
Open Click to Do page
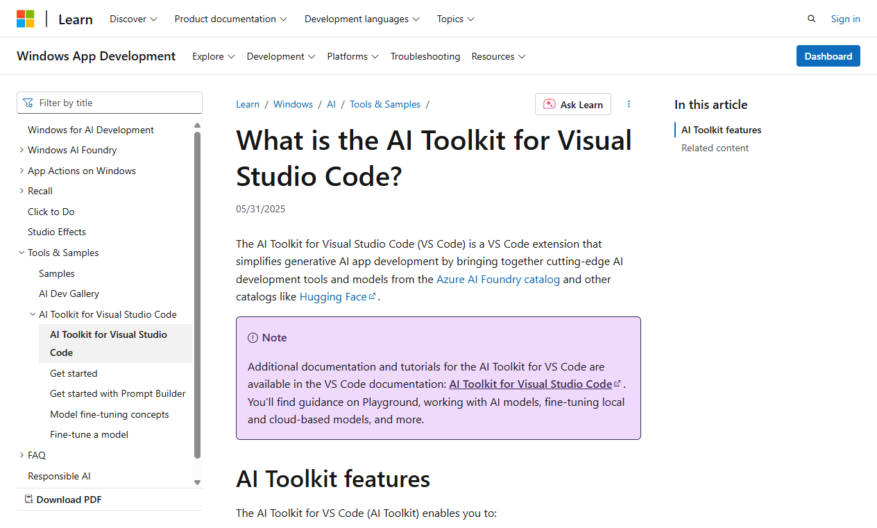51,211
